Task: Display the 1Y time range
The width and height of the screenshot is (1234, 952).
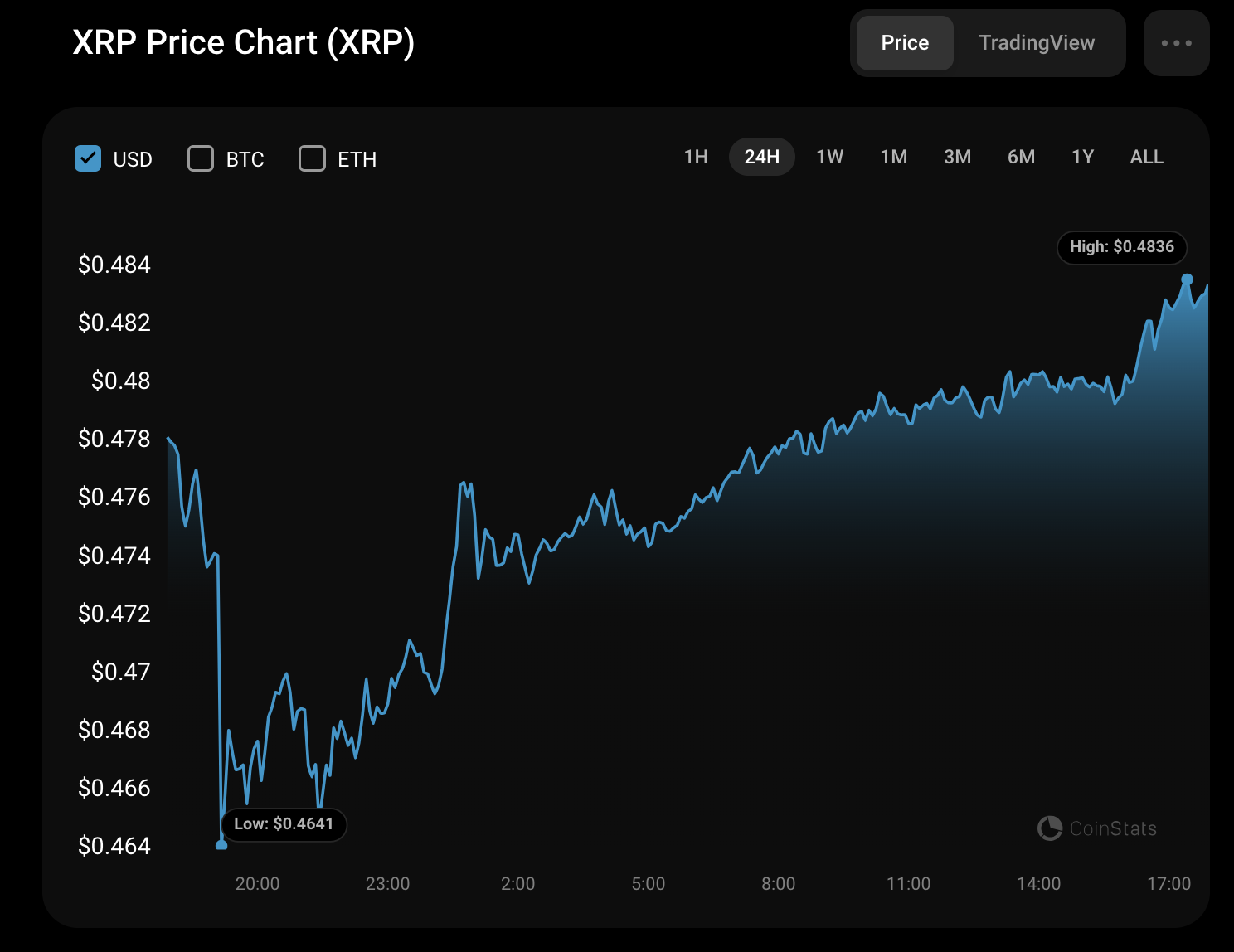Action: click(1082, 157)
